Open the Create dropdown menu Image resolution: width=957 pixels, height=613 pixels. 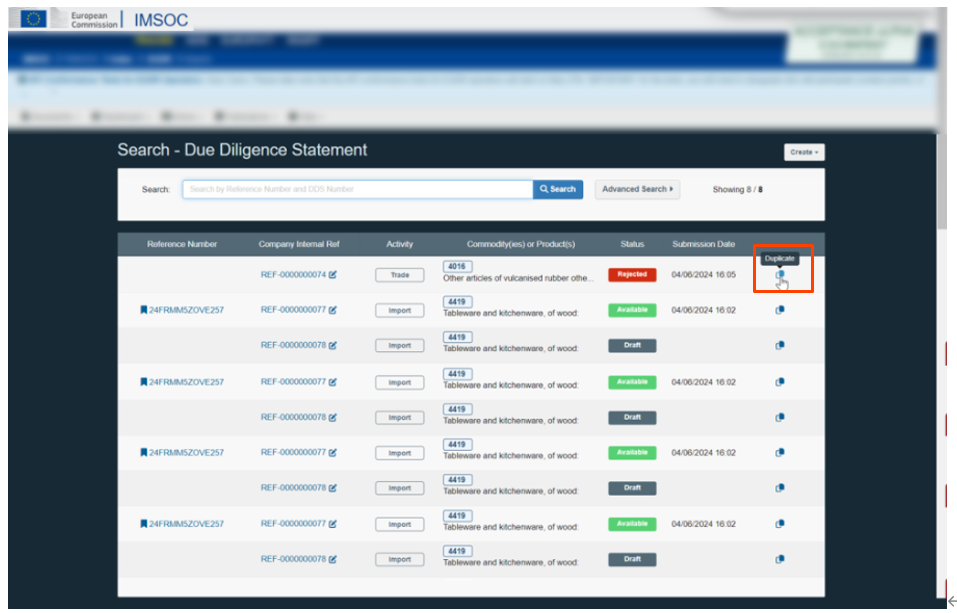tap(804, 152)
